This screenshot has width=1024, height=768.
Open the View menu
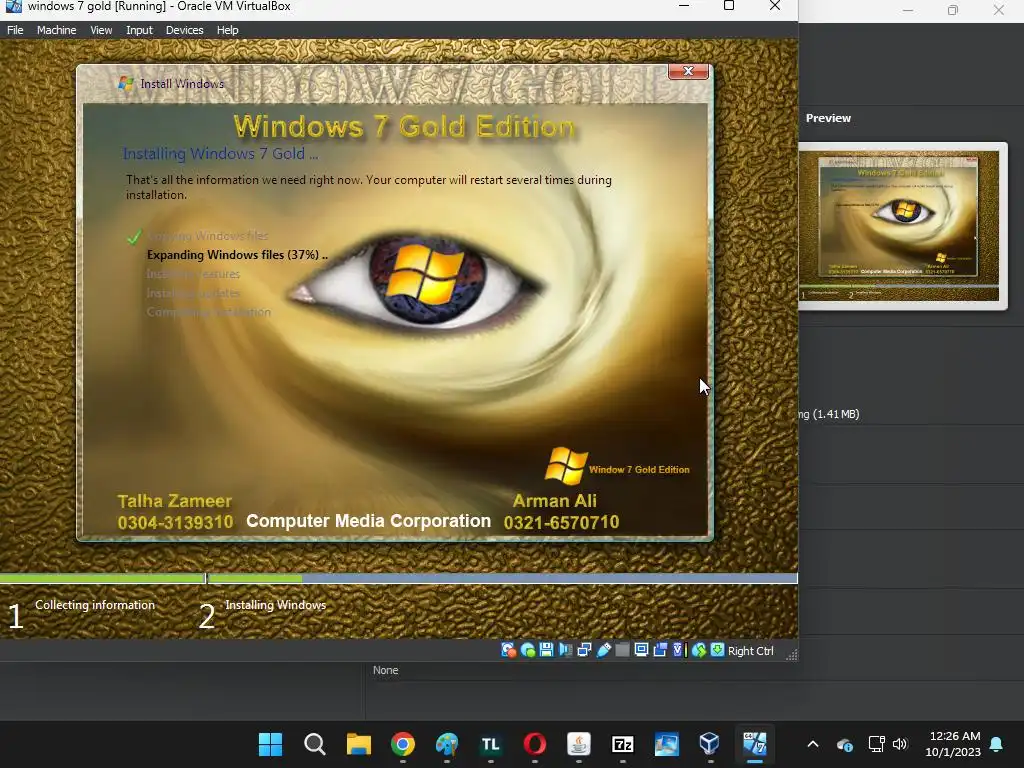click(x=101, y=30)
